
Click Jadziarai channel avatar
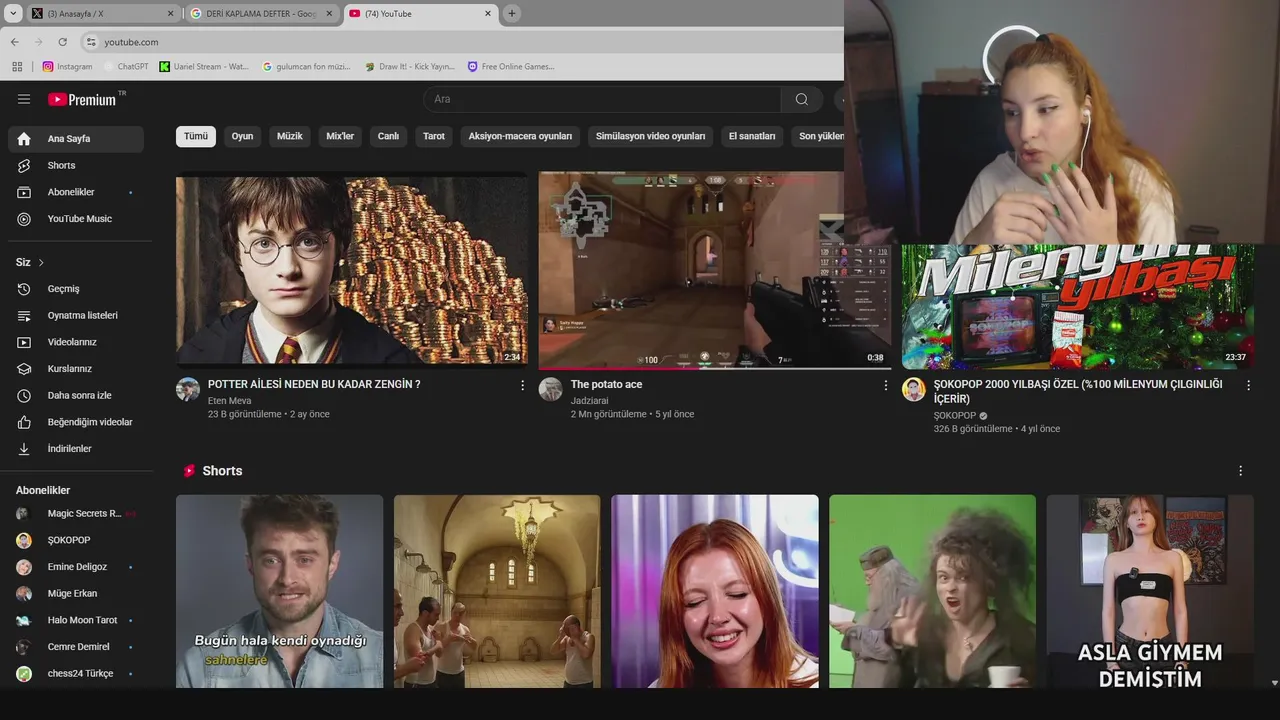pyautogui.click(x=551, y=389)
